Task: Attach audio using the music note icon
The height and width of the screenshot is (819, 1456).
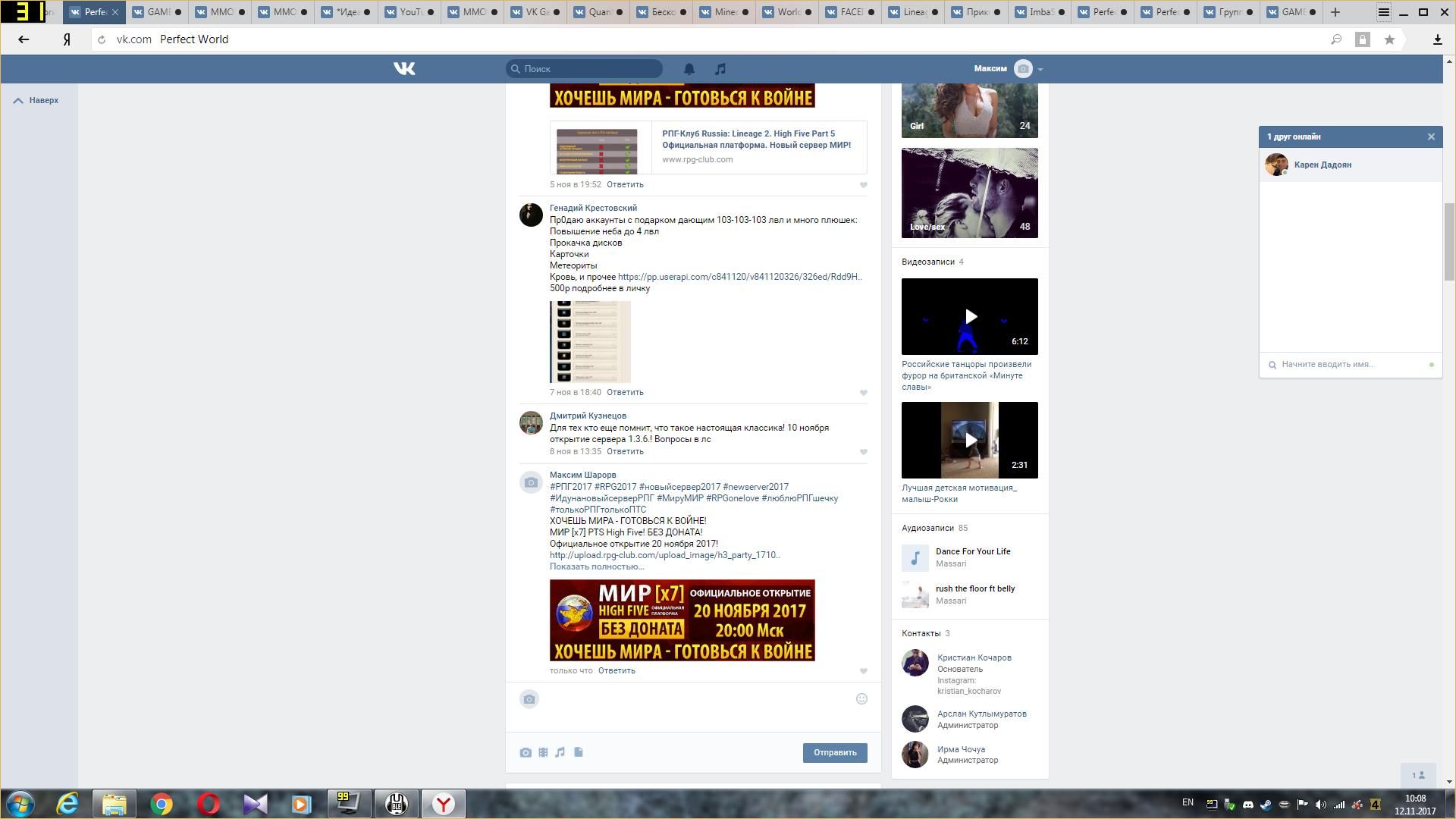Action: pos(560,752)
